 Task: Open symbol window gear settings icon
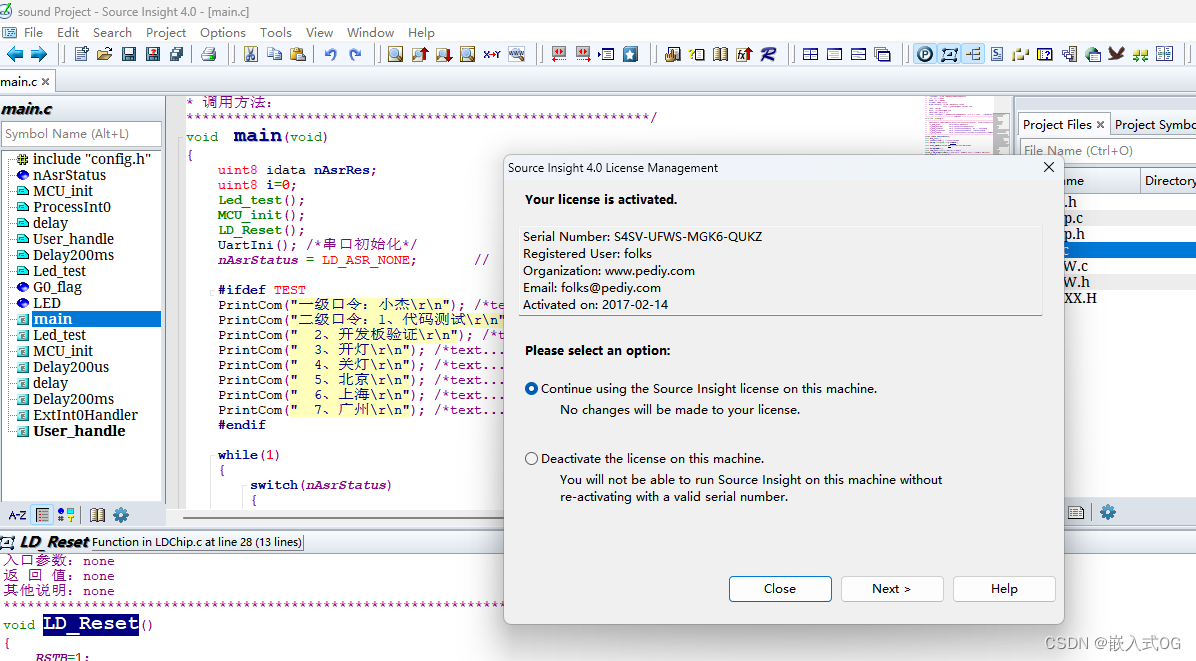click(x=121, y=515)
